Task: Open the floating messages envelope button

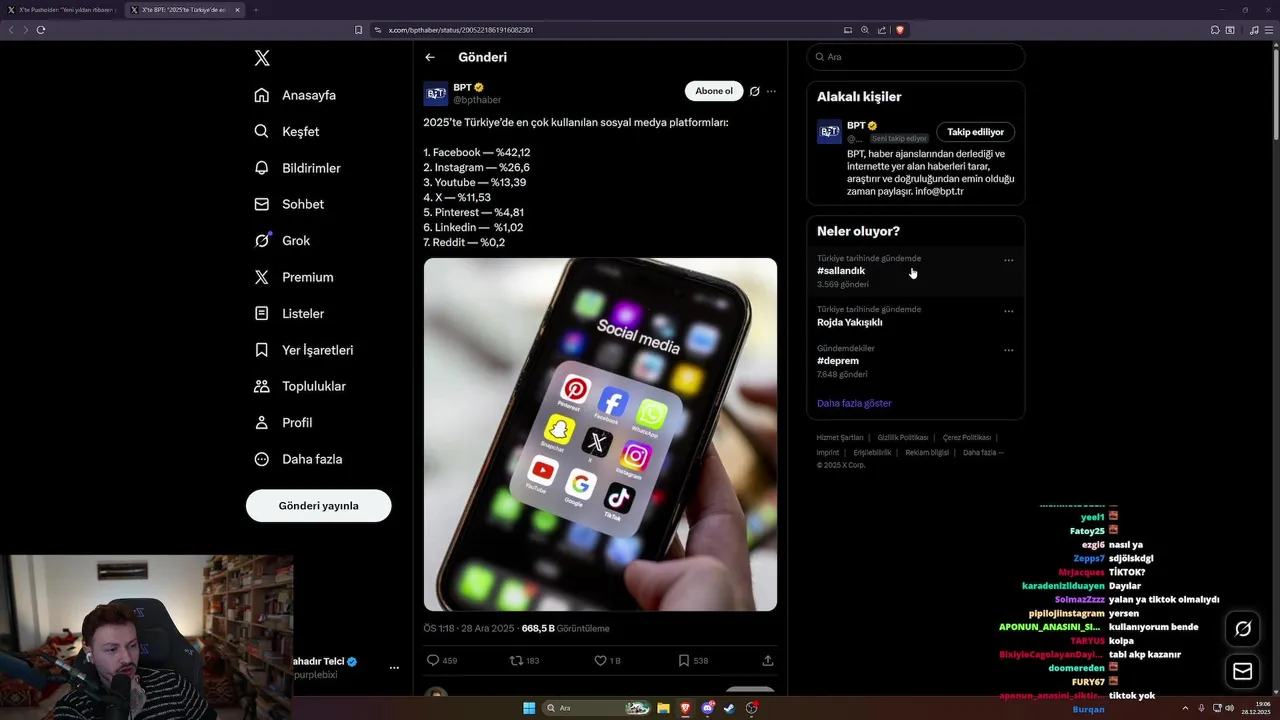Action: tap(1243, 671)
